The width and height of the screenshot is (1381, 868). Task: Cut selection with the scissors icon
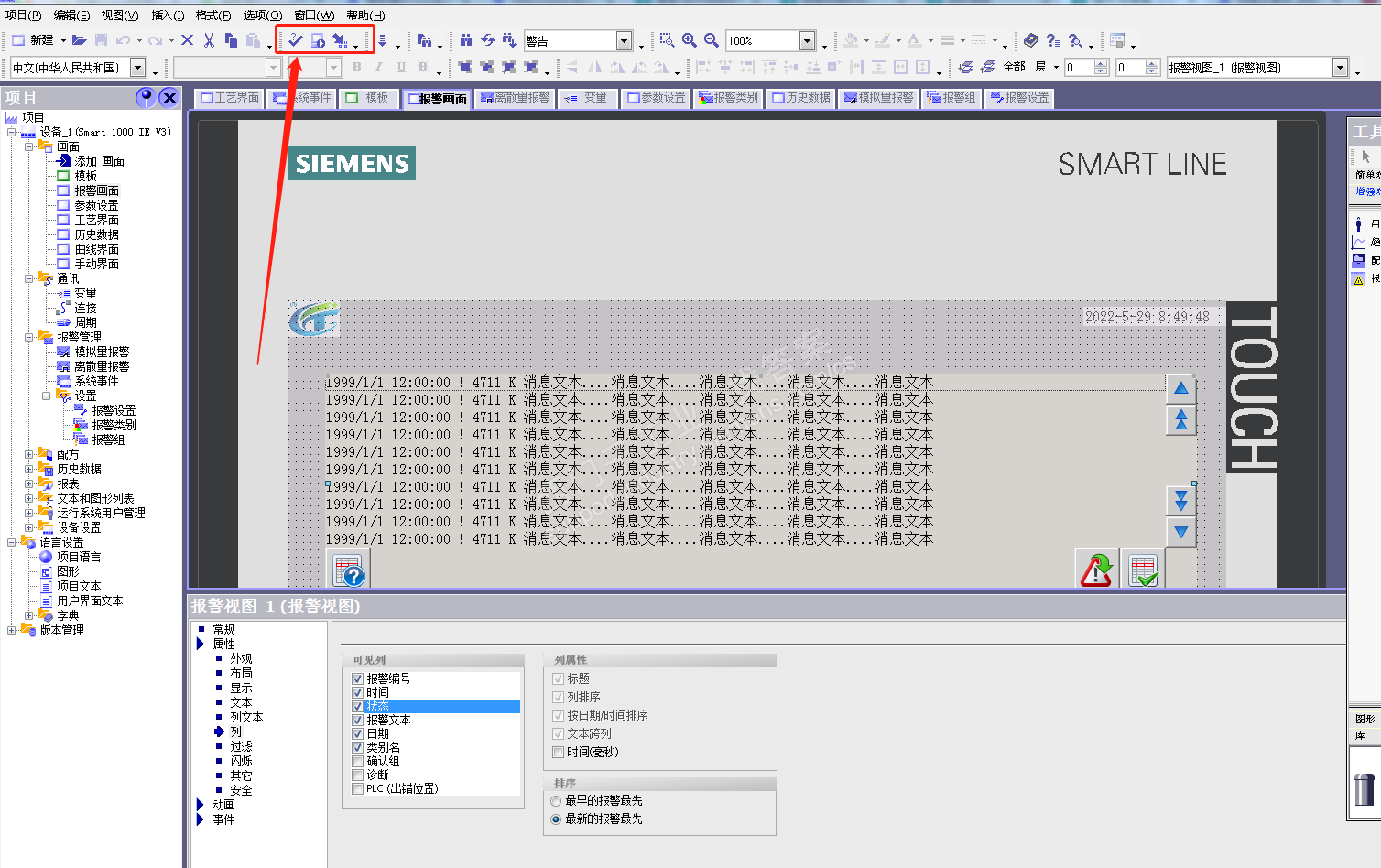(x=209, y=40)
